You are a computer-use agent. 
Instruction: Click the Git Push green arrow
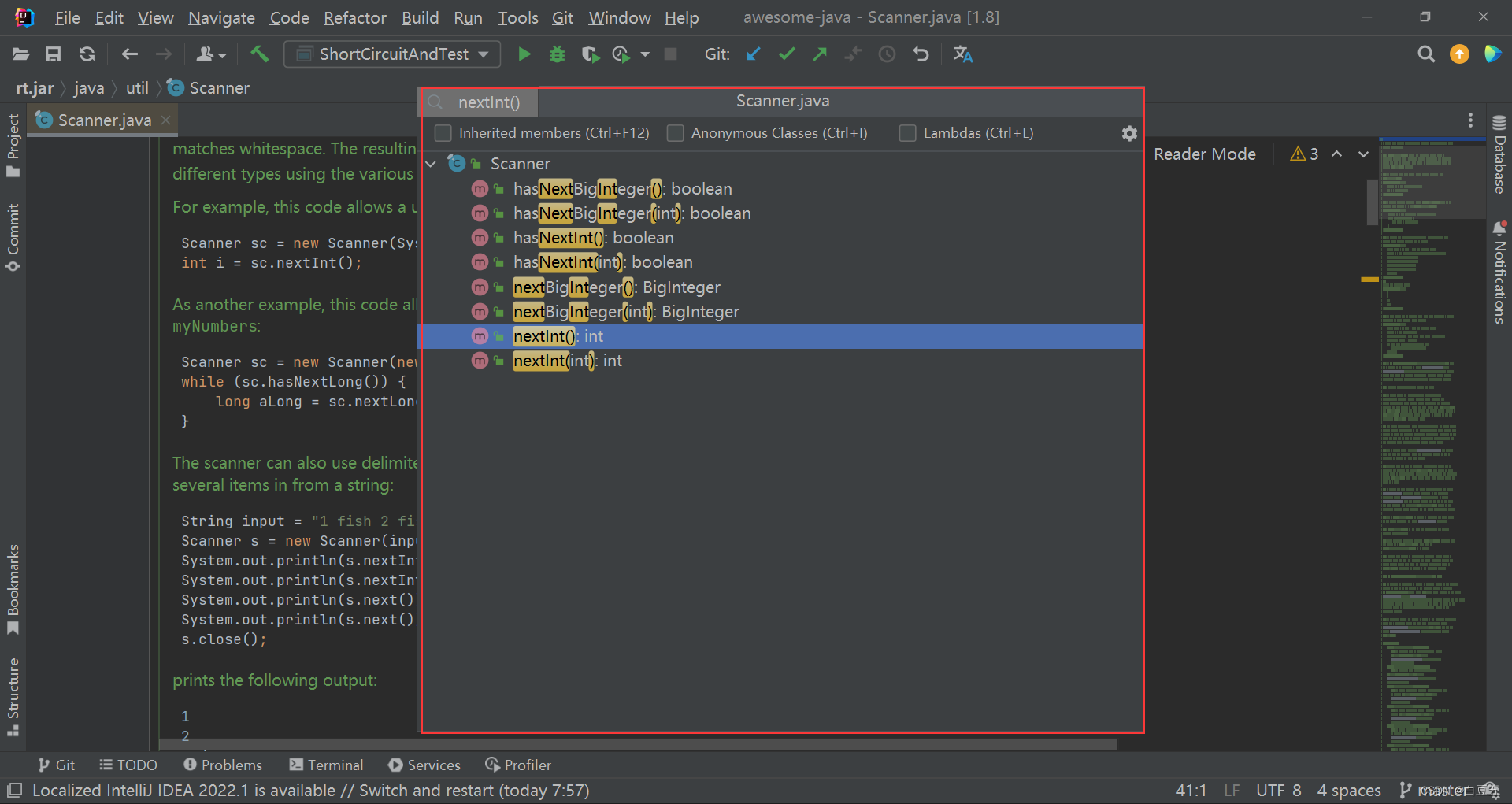(820, 54)
